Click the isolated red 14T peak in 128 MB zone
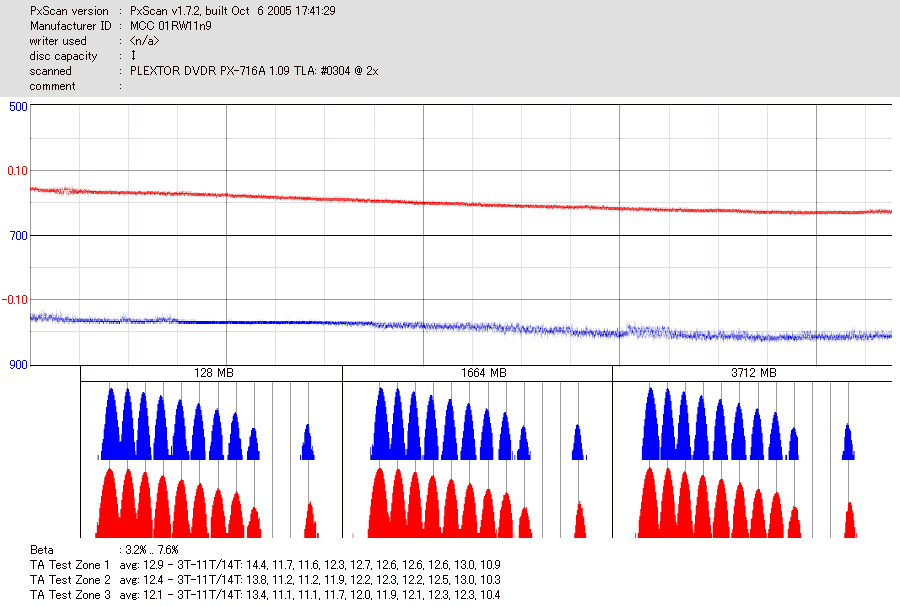Image resolution: width=900 pixels, height=607 pixels. coord(311,520)
